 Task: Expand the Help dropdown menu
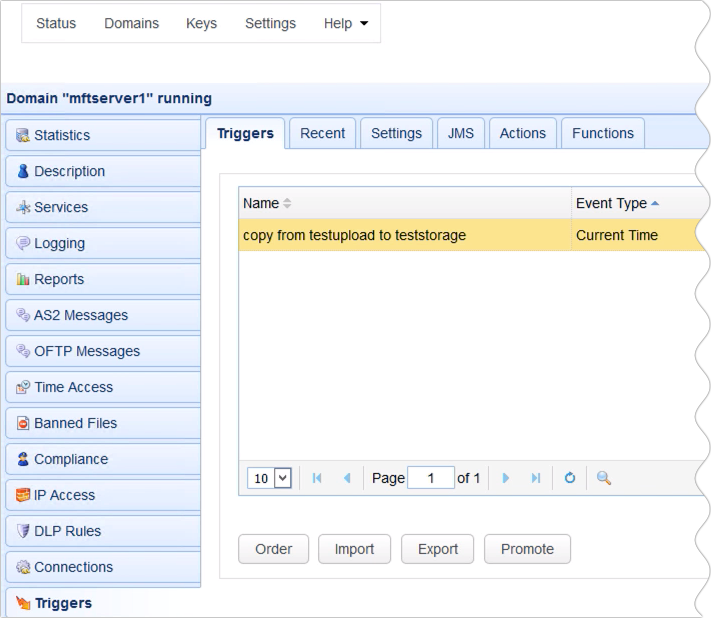(345, 24)
